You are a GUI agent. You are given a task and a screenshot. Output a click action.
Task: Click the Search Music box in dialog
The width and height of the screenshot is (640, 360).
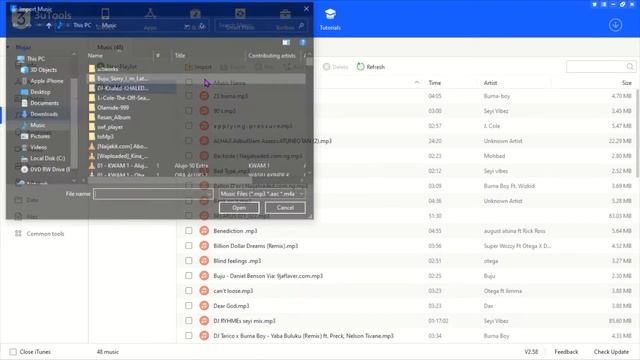[x=260, y=26]
